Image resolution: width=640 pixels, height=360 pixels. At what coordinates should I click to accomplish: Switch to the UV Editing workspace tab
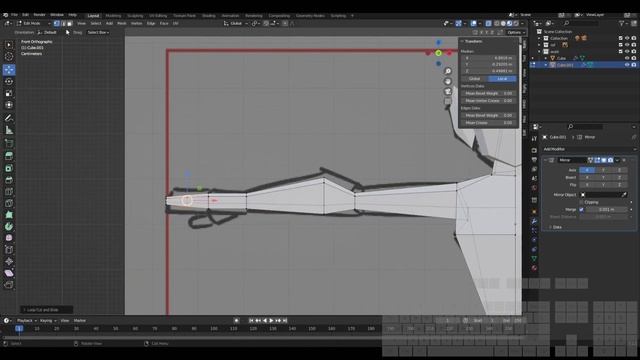pyautogui.click(x=158, y=16)
